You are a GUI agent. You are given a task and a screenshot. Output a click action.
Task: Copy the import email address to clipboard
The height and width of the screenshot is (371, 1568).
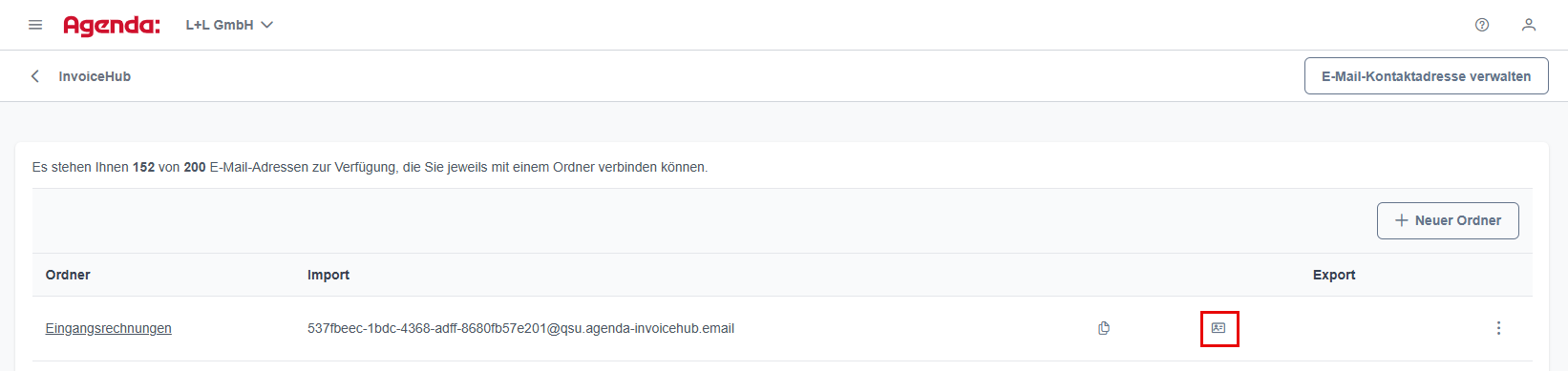(x=1104, y=328)
